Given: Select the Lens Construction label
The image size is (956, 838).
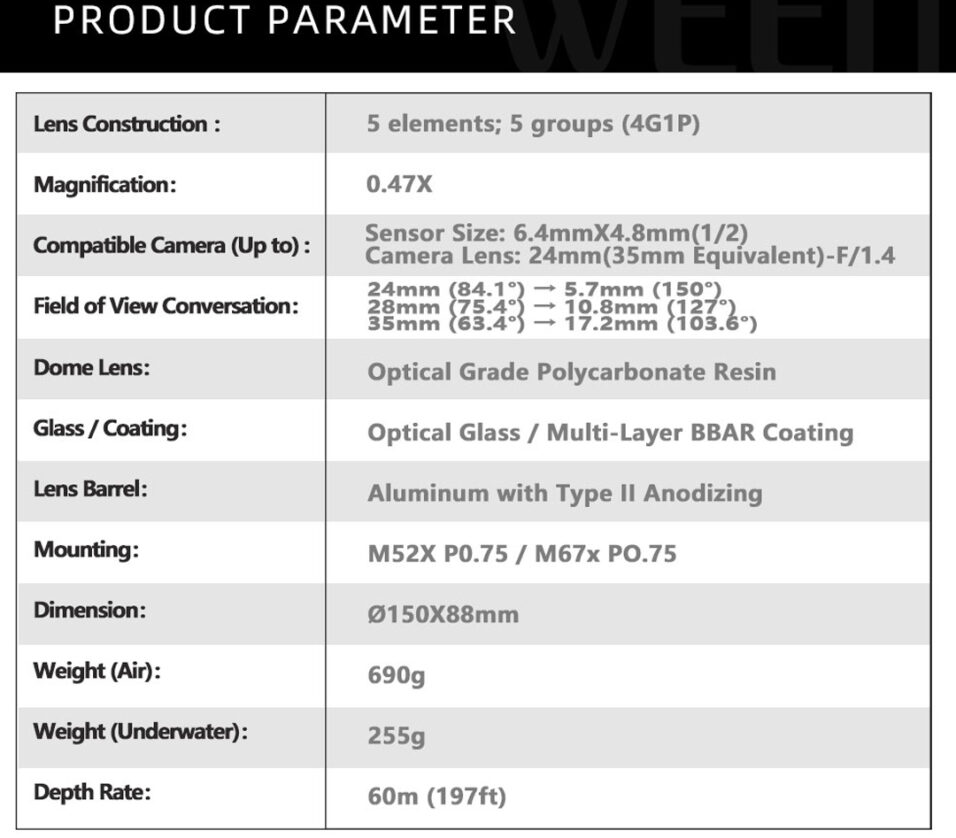Looking at the screenshot, I should [127, 124].
